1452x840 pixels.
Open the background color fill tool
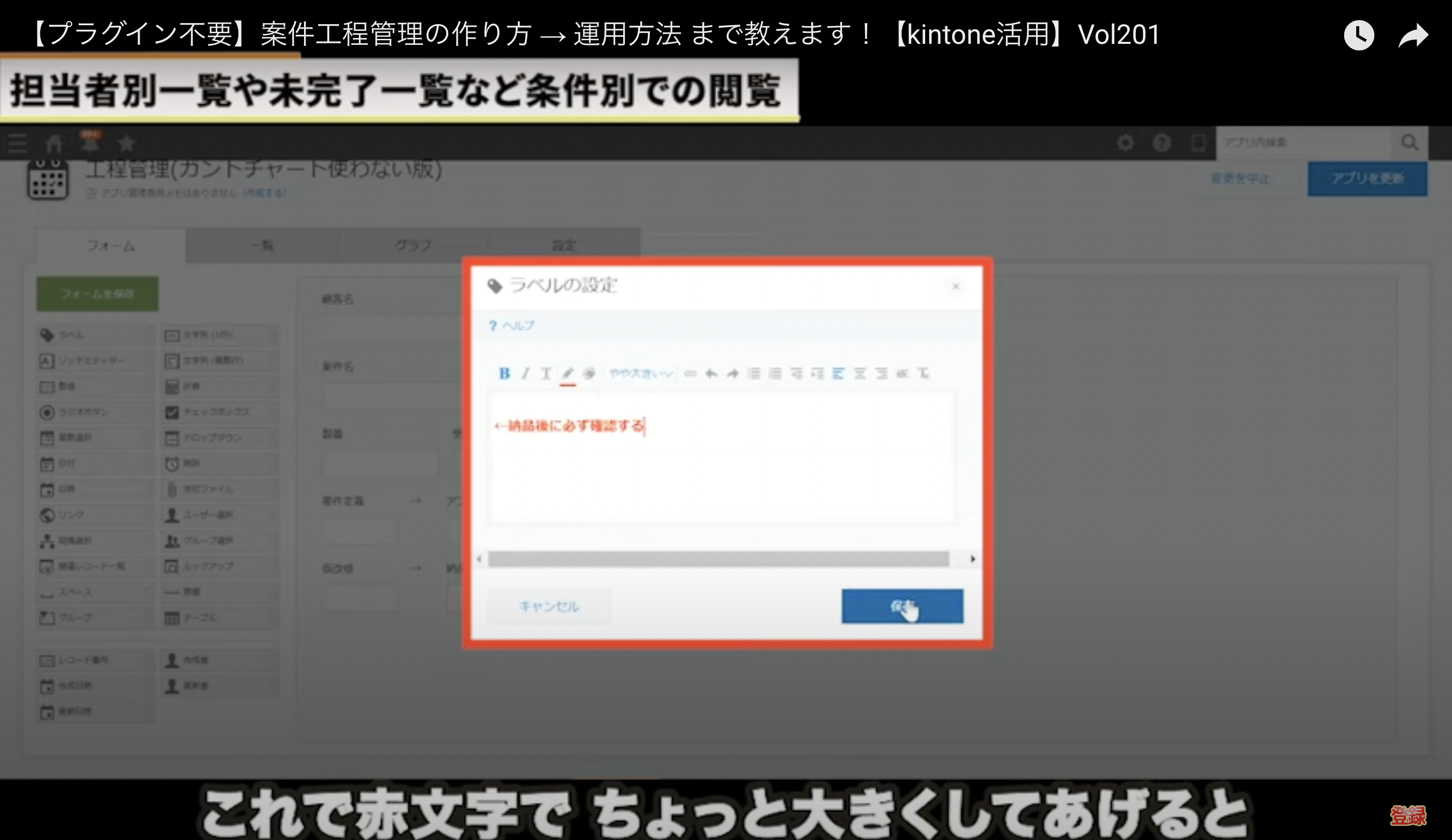(589, 373)
